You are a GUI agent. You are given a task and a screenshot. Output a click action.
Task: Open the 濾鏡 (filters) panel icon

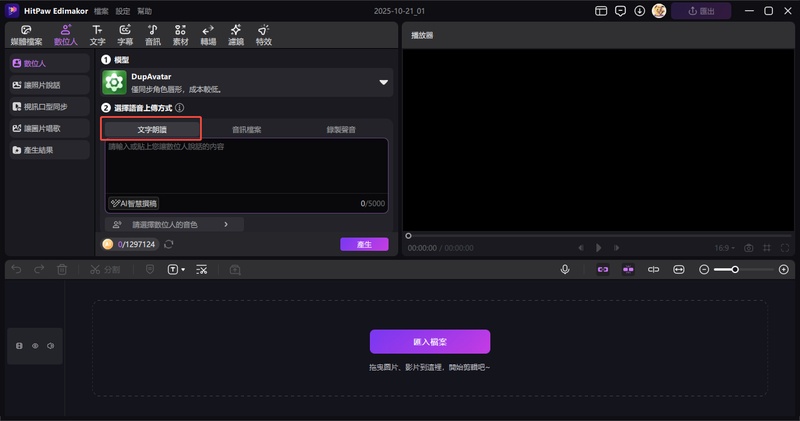point(235,36)
